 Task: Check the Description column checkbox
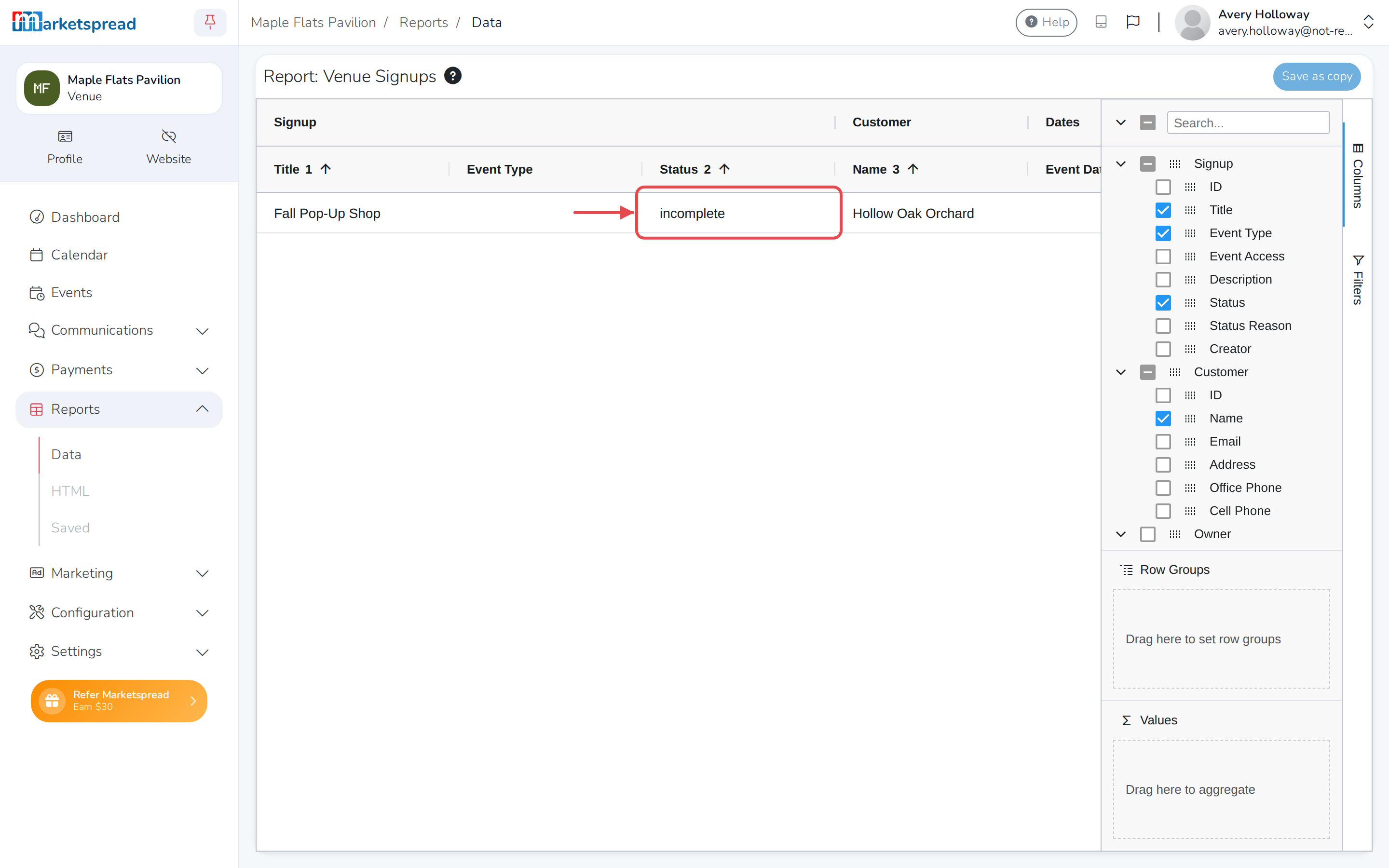(x=1163, y=280)
